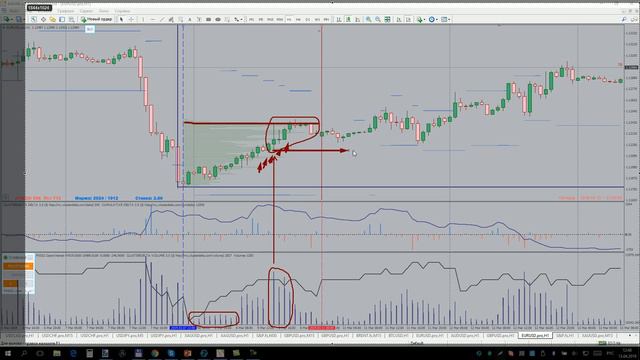Select the text A tool

click(190, 19)
